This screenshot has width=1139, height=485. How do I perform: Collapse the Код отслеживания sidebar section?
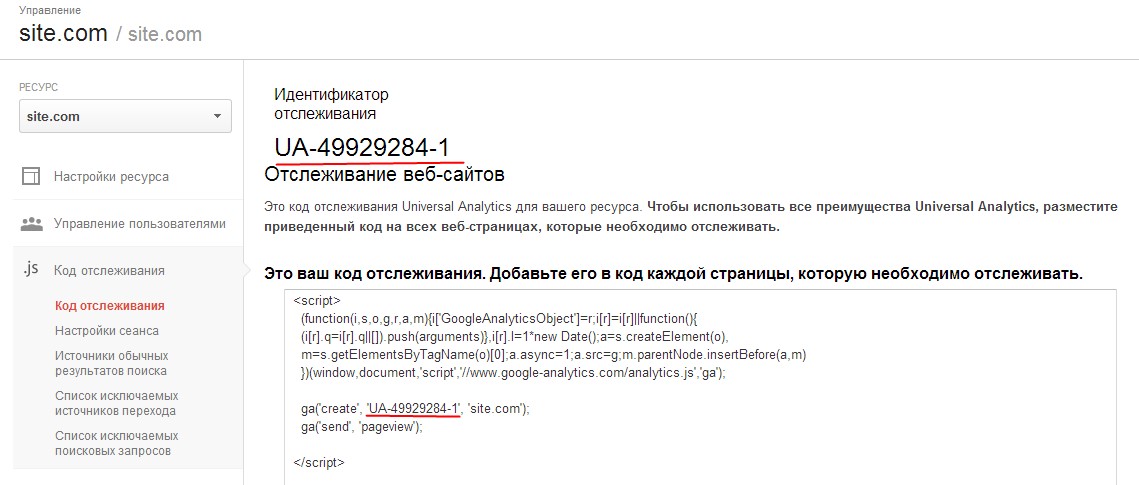(x=109, y=270)
